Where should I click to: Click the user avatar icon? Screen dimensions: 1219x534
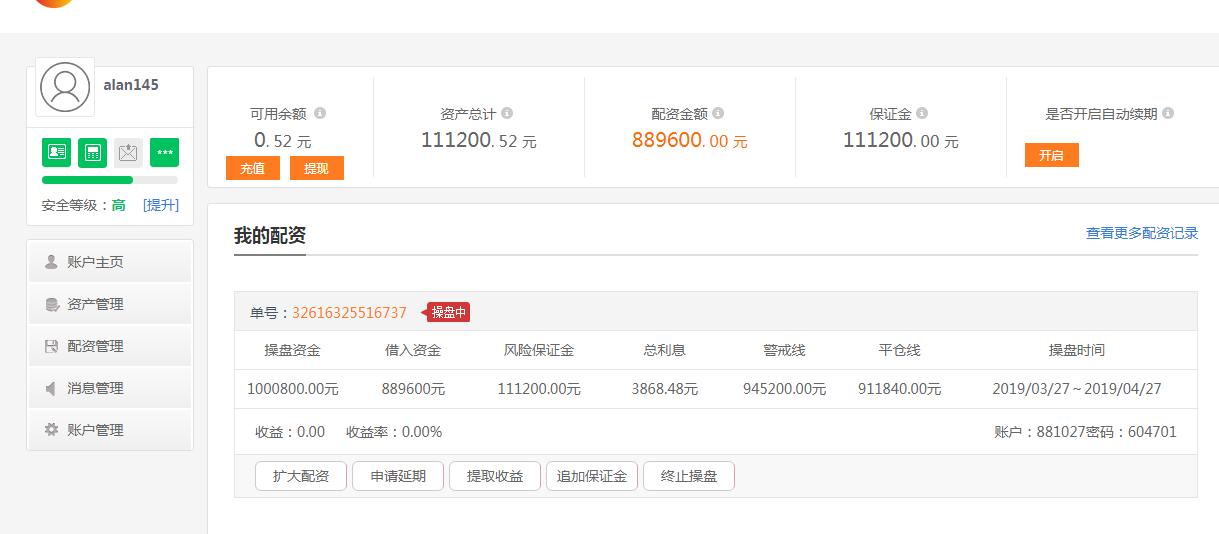(x=65, y=87)
